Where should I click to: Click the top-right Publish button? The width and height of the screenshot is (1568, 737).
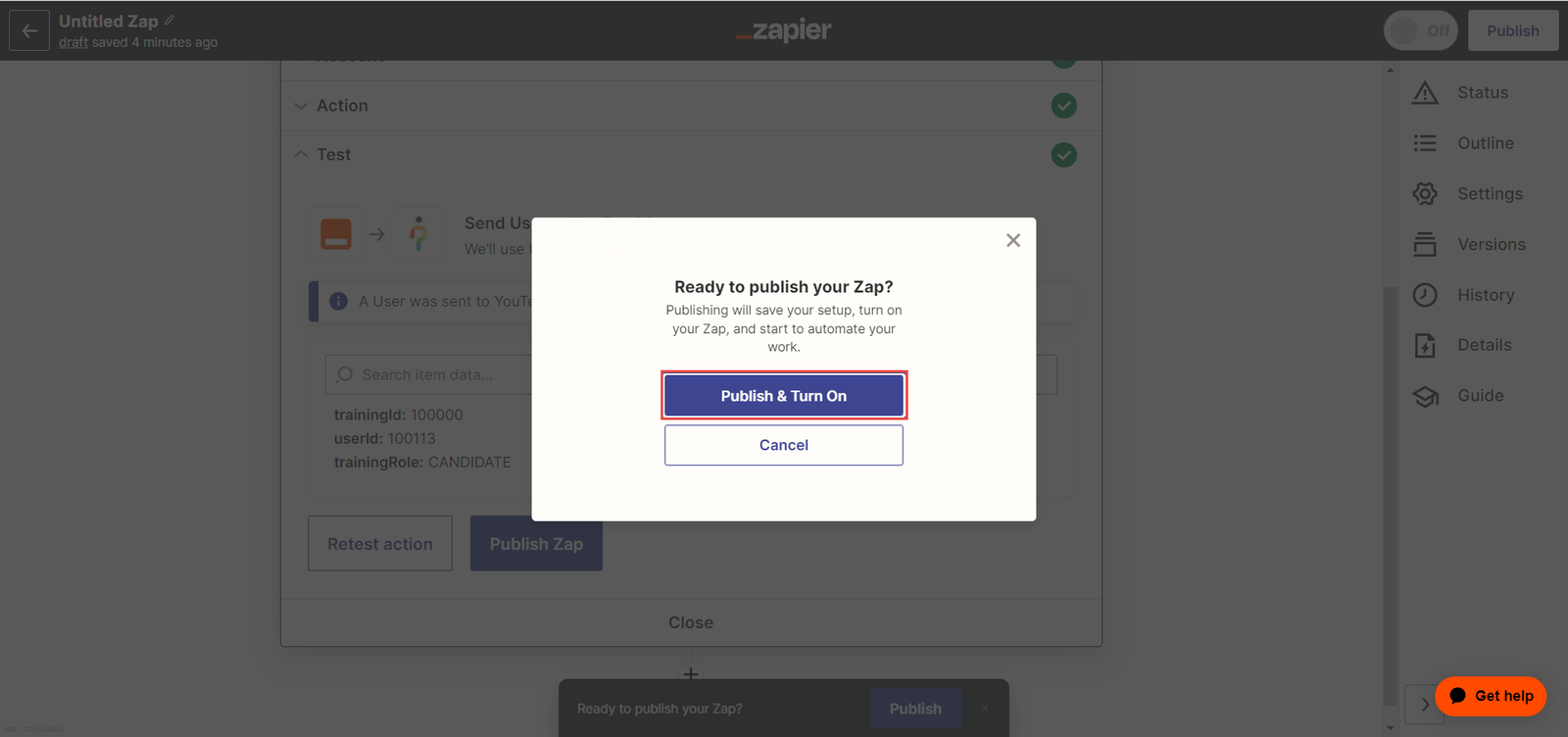1512,30
